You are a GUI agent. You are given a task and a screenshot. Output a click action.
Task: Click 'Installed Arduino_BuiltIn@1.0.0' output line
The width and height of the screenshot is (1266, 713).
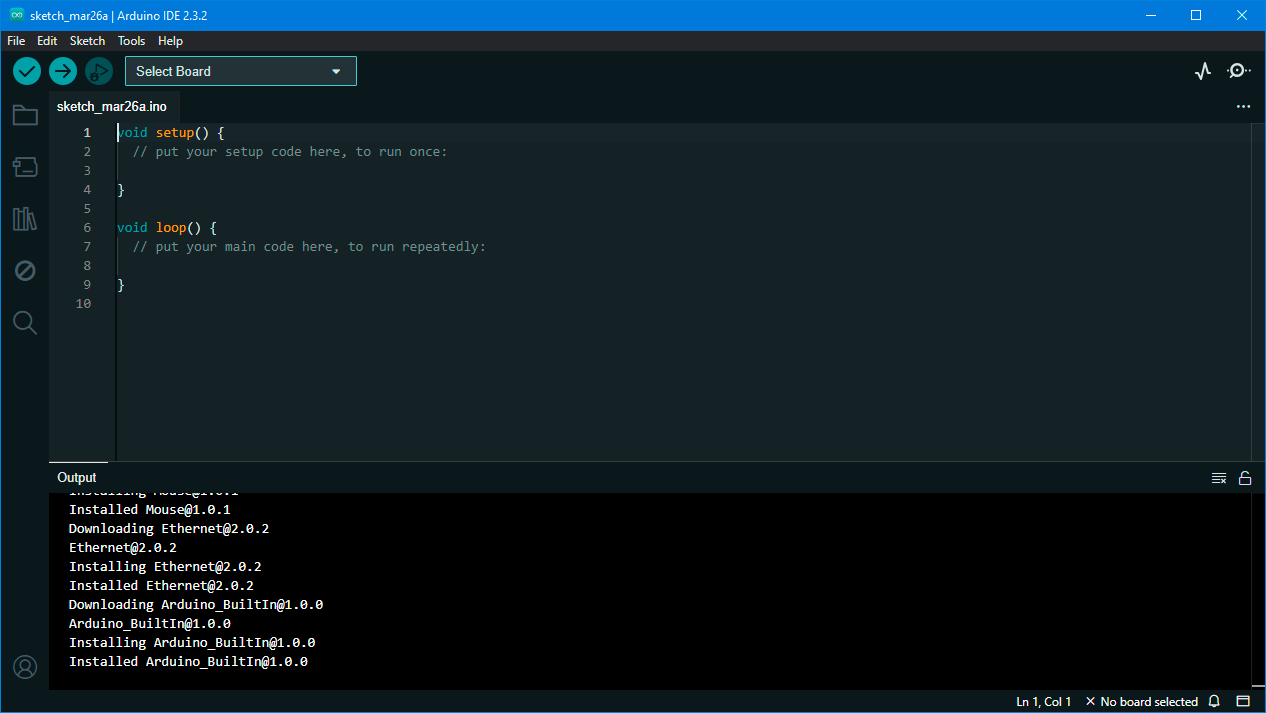coord(188,662)
